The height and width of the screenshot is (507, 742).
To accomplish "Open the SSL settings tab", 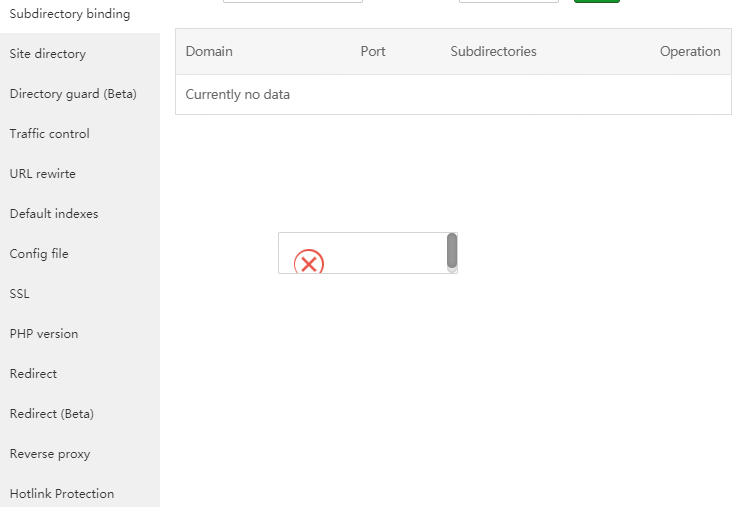I will [x=20, y=294].
